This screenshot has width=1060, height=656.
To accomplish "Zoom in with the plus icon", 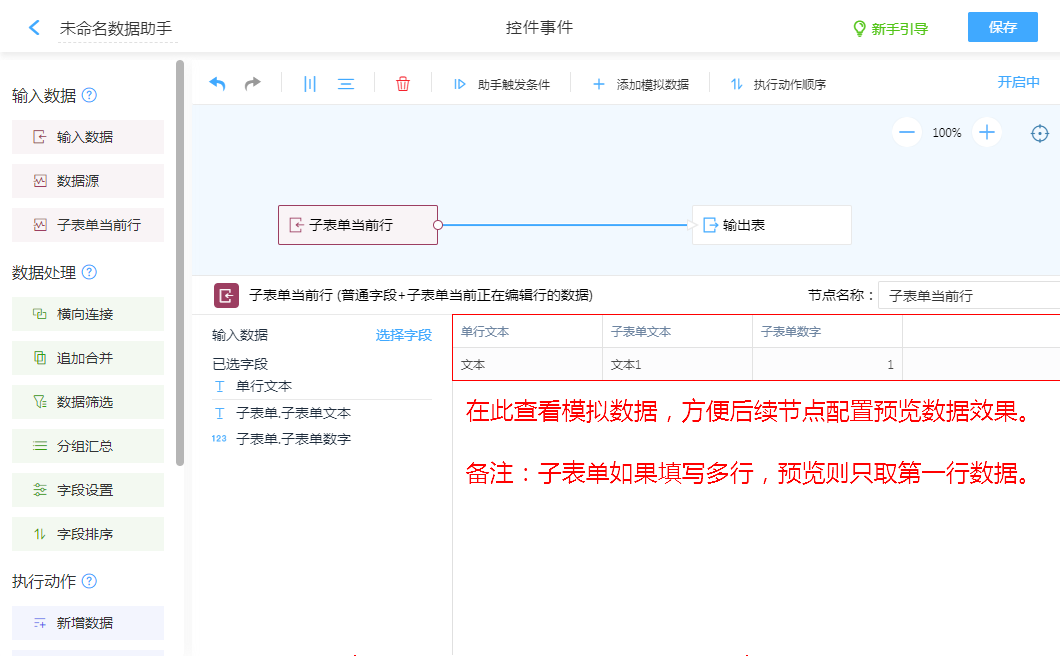I will pyautogui.click(x=987, y=132).
